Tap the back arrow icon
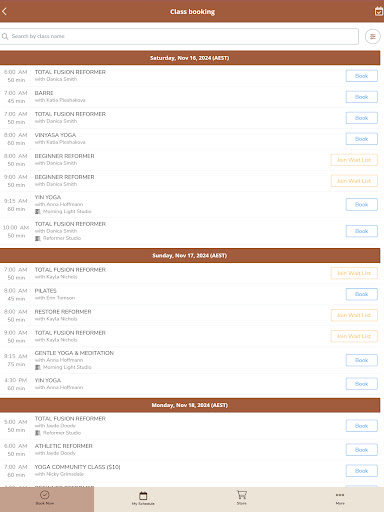The width and height of the screenshot is (384, 512). pos(4,11)
